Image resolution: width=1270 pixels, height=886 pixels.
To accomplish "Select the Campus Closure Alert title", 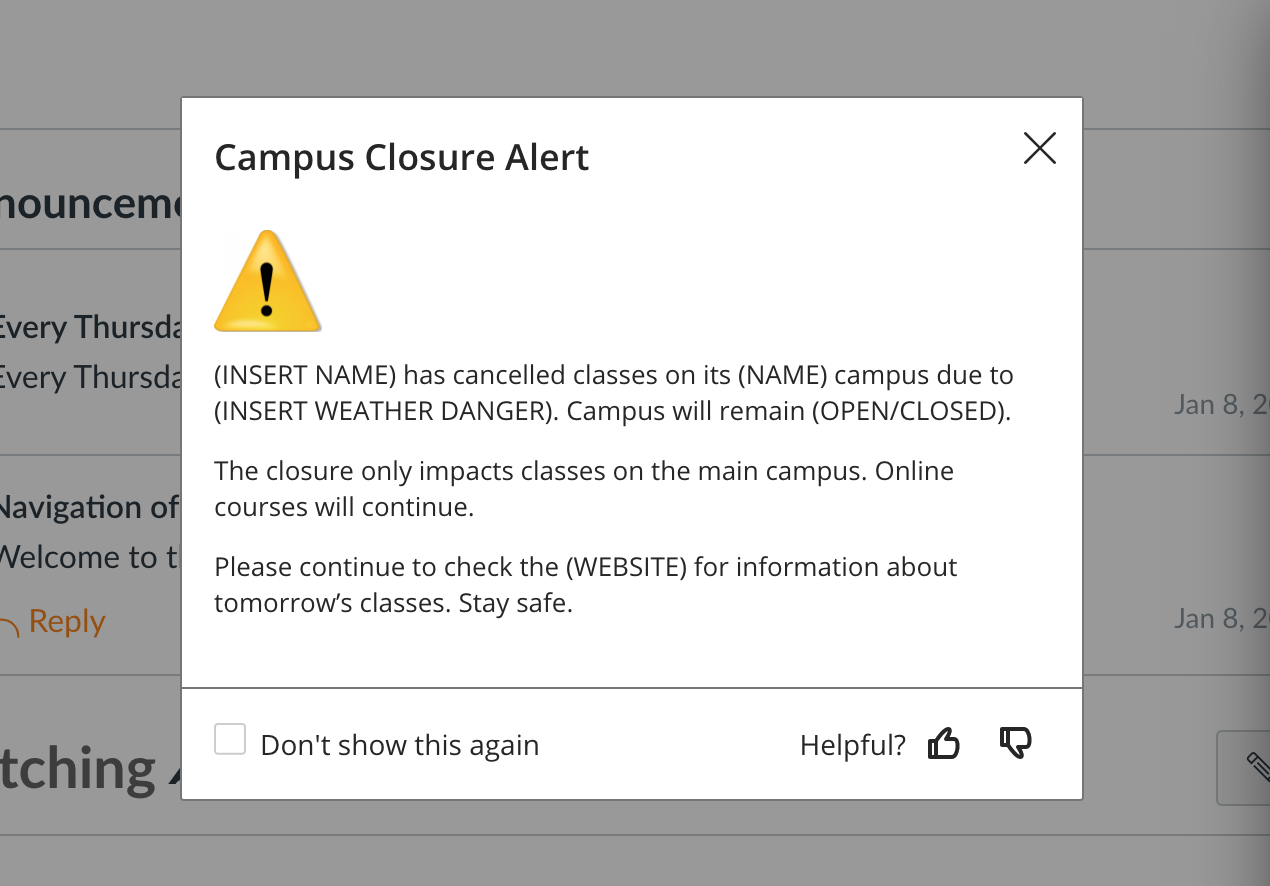I will (x=401, y=157).
